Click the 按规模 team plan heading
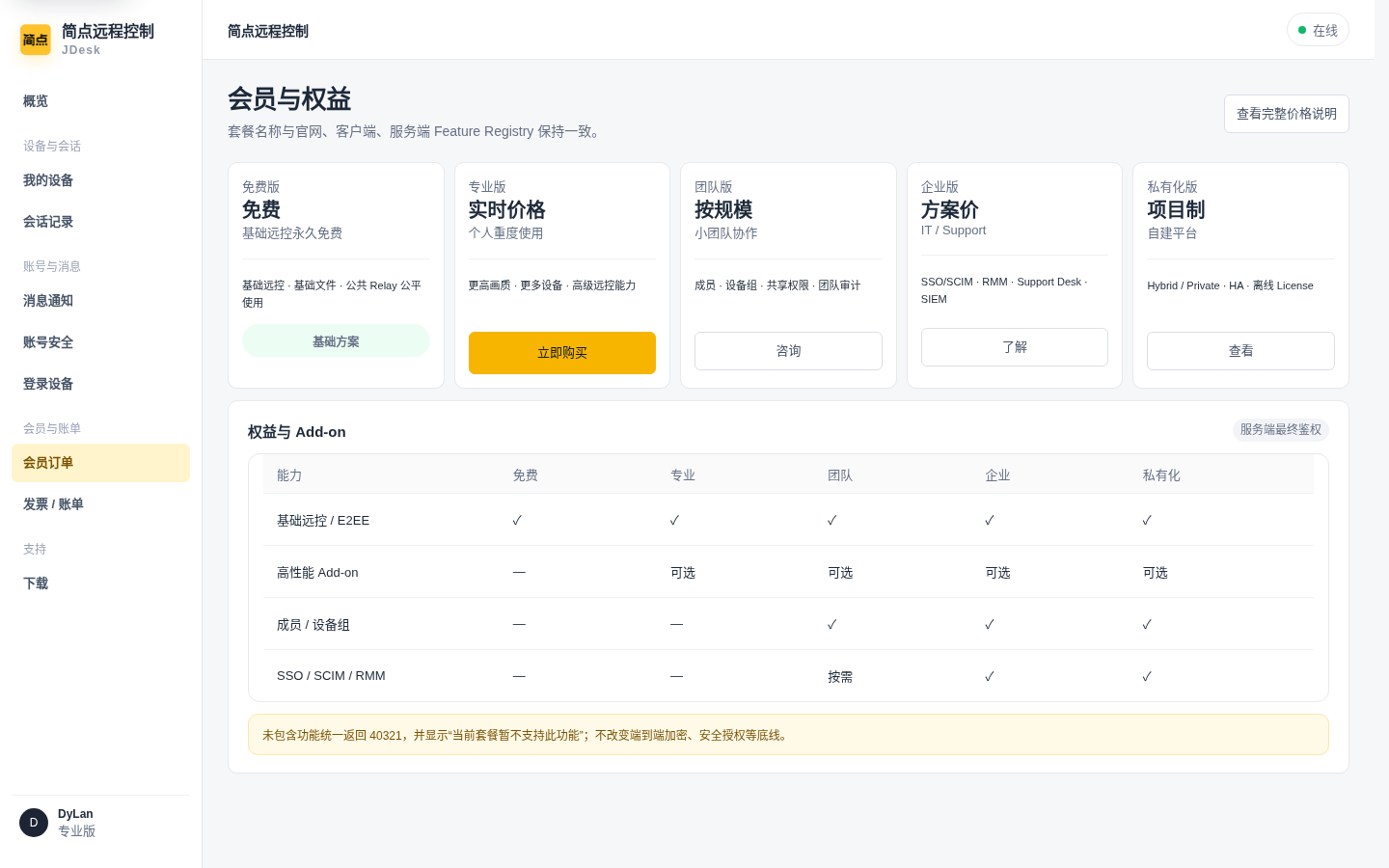 click(x=723, y=209)
